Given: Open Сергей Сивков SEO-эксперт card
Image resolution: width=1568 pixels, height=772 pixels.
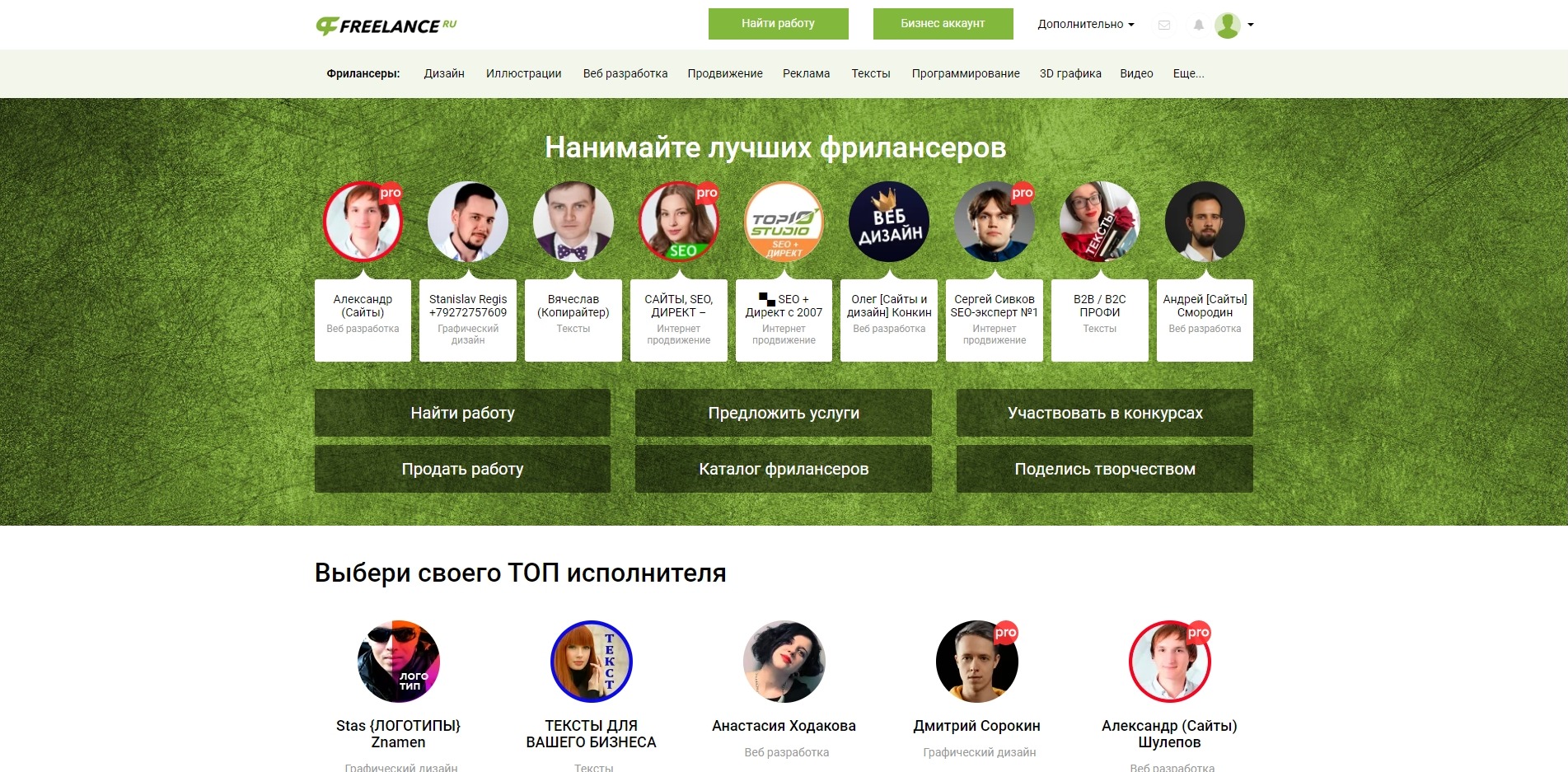Looking at the screenshot, I should [995, 320].
